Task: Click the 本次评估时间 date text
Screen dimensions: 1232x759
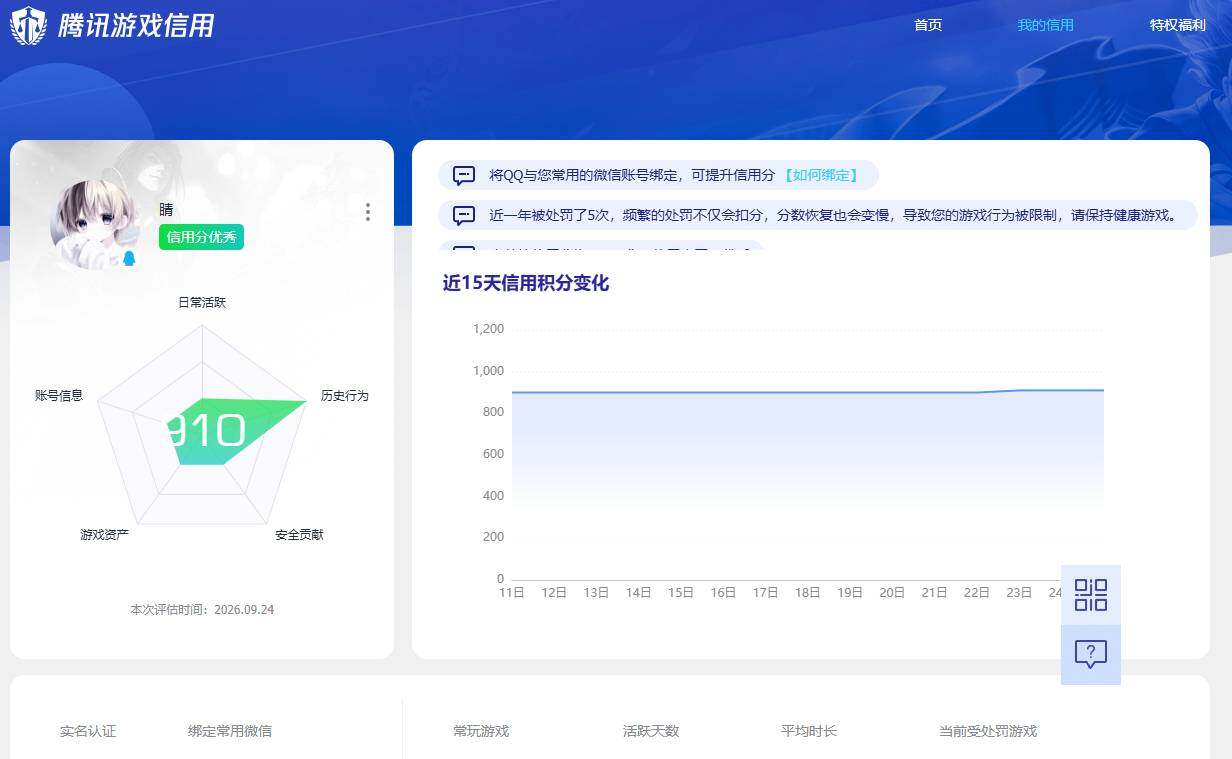Action: [202, 609]
